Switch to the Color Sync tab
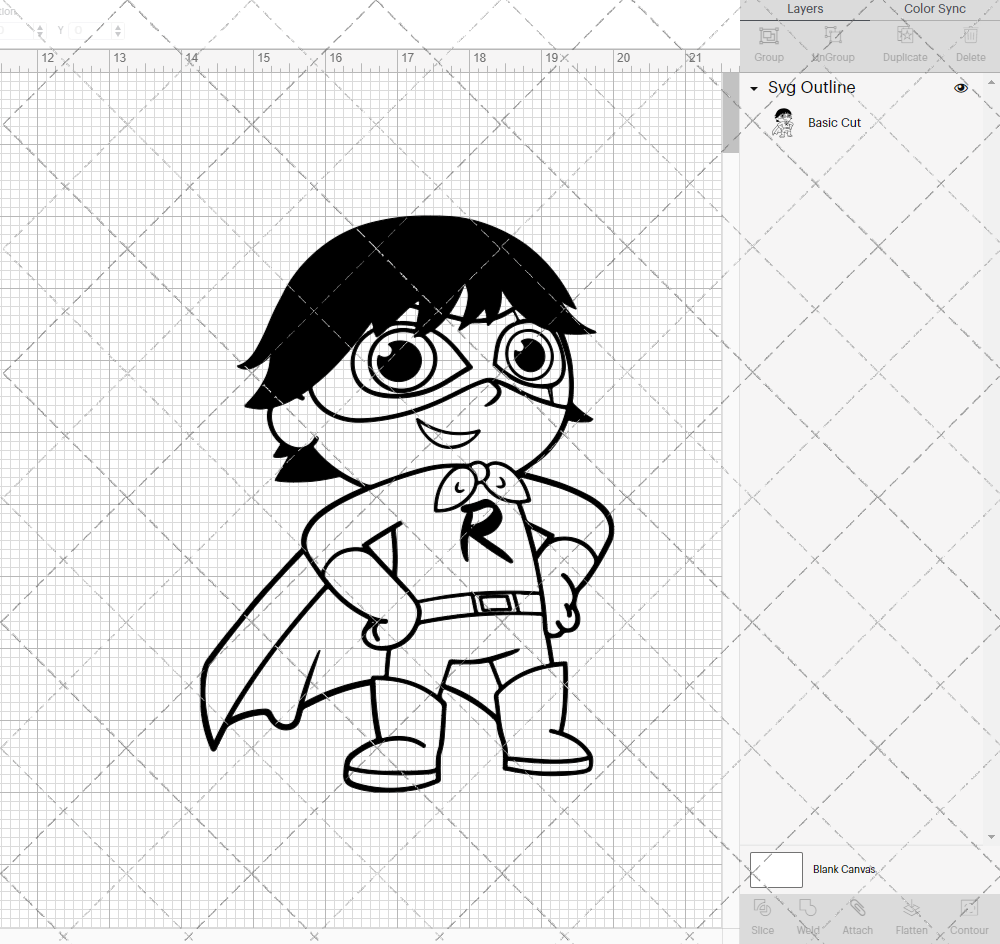The image size is (1000, 944). pos(934,9)
